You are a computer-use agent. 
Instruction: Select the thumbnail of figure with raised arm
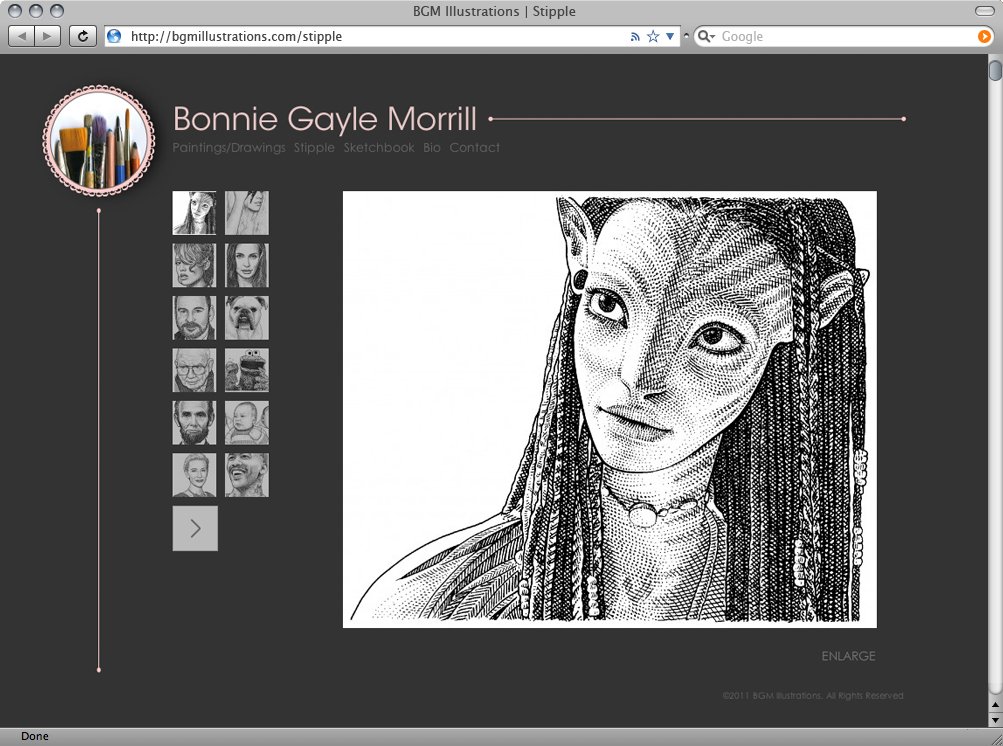tap(247, 212)
